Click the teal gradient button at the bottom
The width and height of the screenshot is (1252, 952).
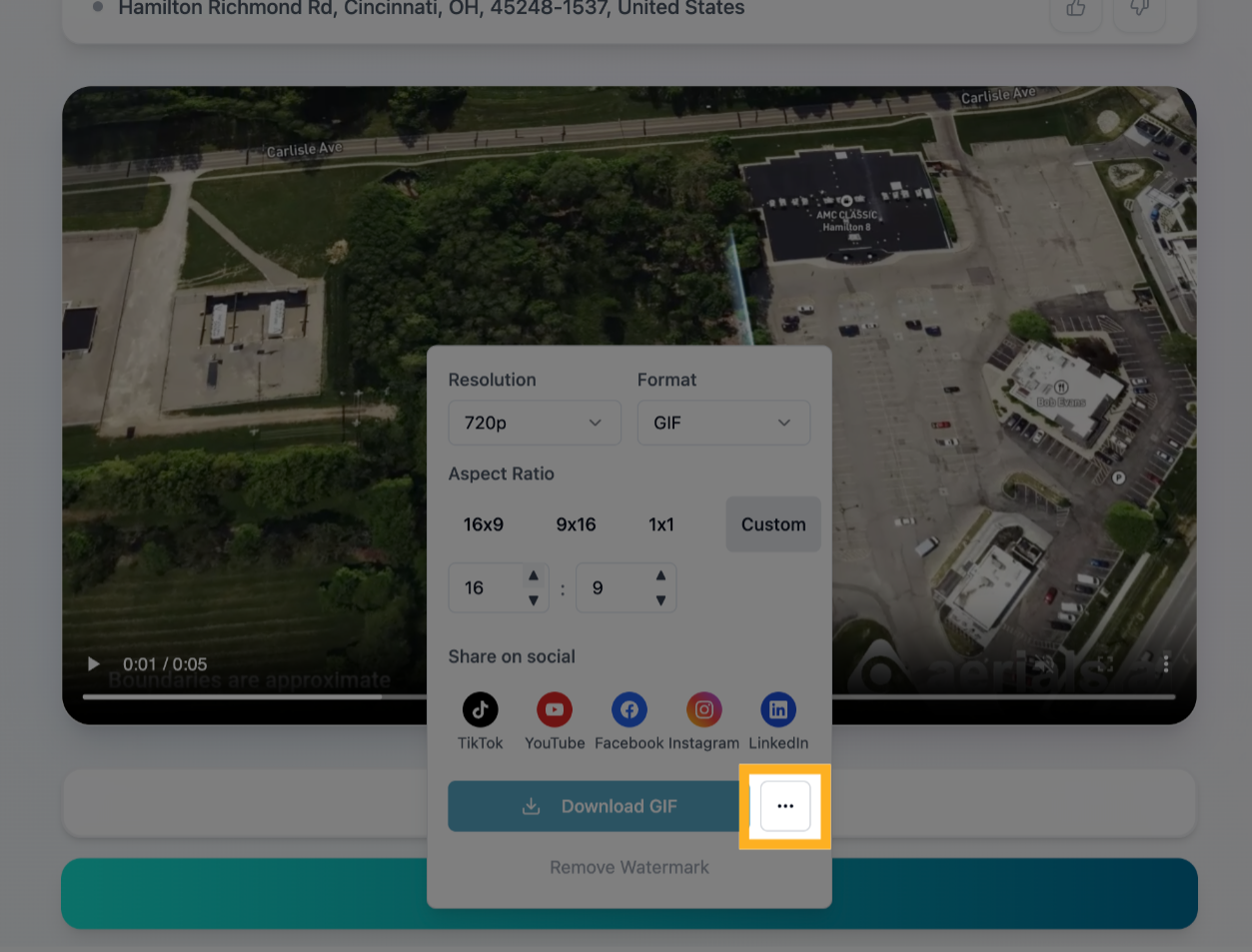pos(629,893)
